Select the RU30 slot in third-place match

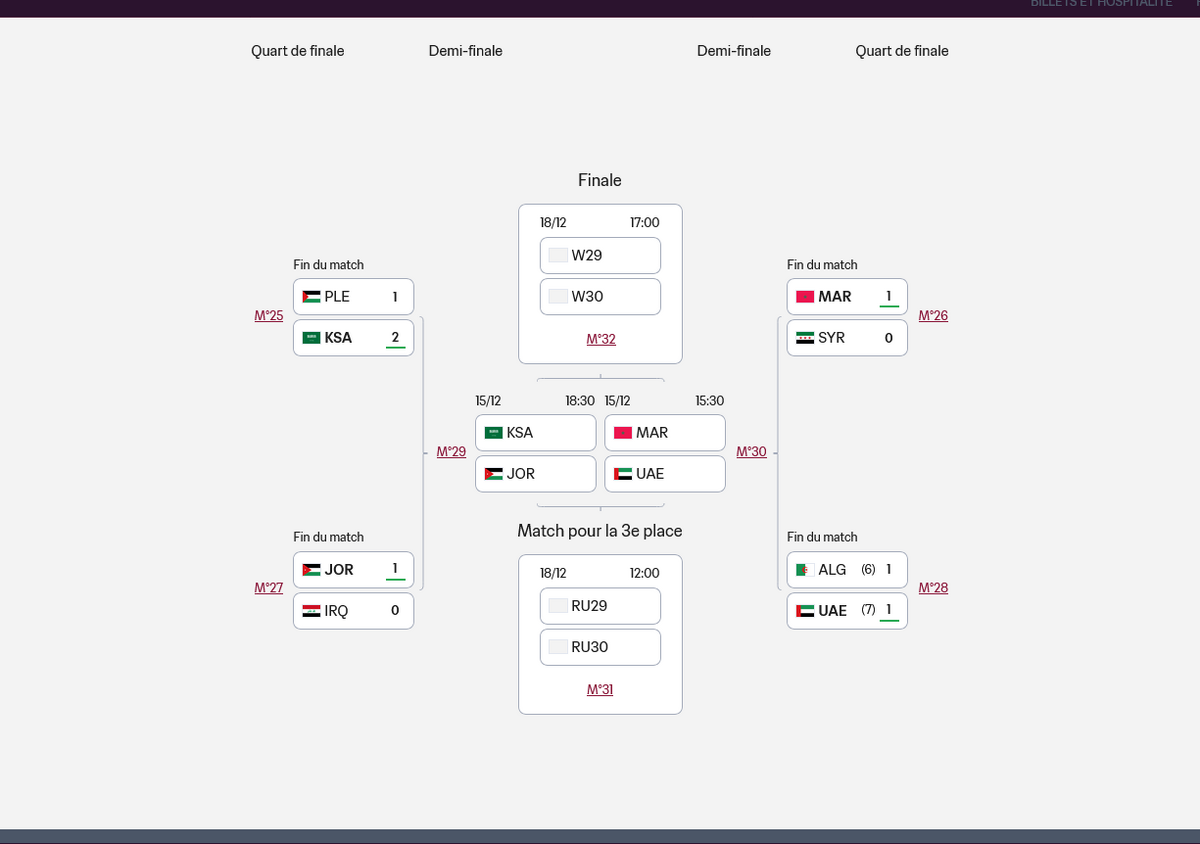tap(600, 647)
